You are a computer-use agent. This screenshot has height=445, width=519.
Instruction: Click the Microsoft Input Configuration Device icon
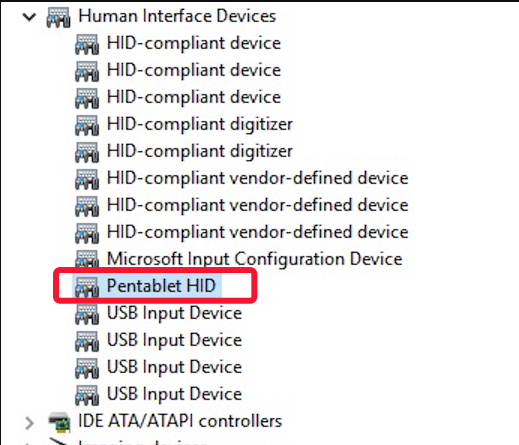[x=87, y=259]
